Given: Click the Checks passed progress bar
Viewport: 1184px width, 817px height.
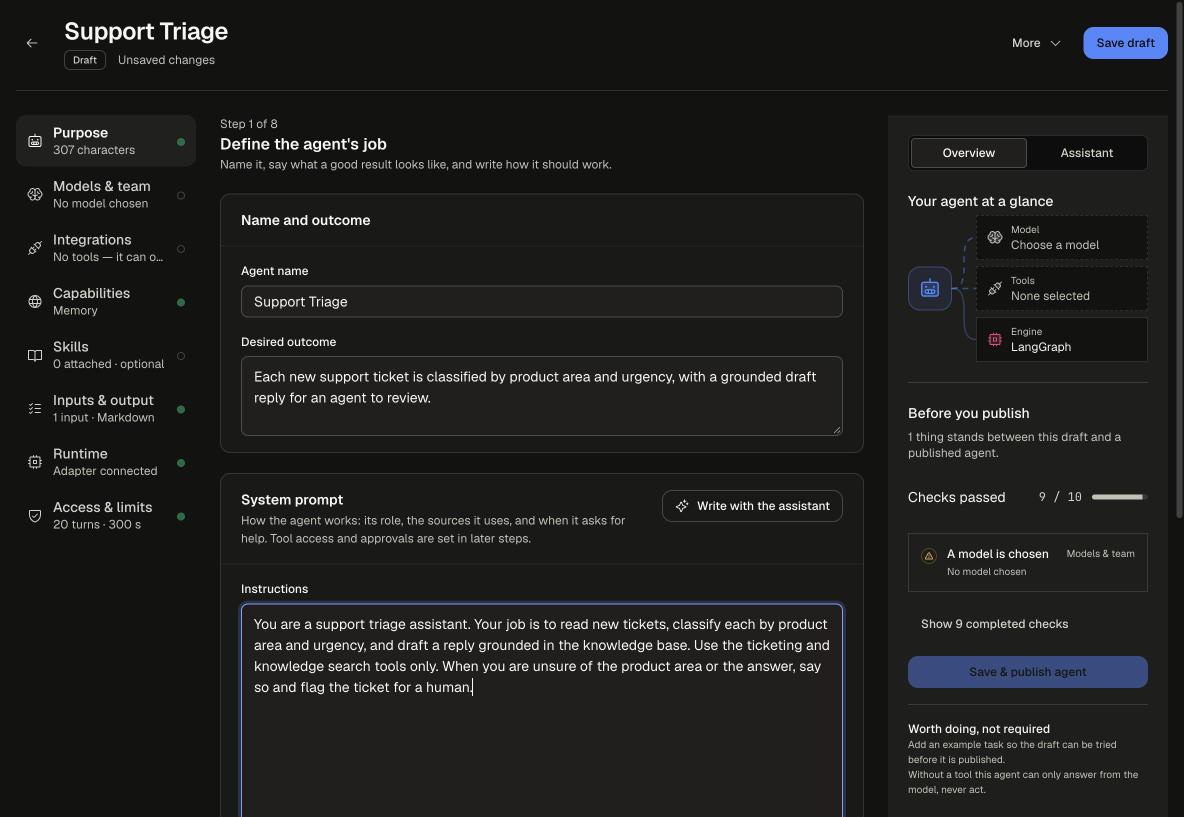Looking at the screenshot, I should tap(1120, 497).
